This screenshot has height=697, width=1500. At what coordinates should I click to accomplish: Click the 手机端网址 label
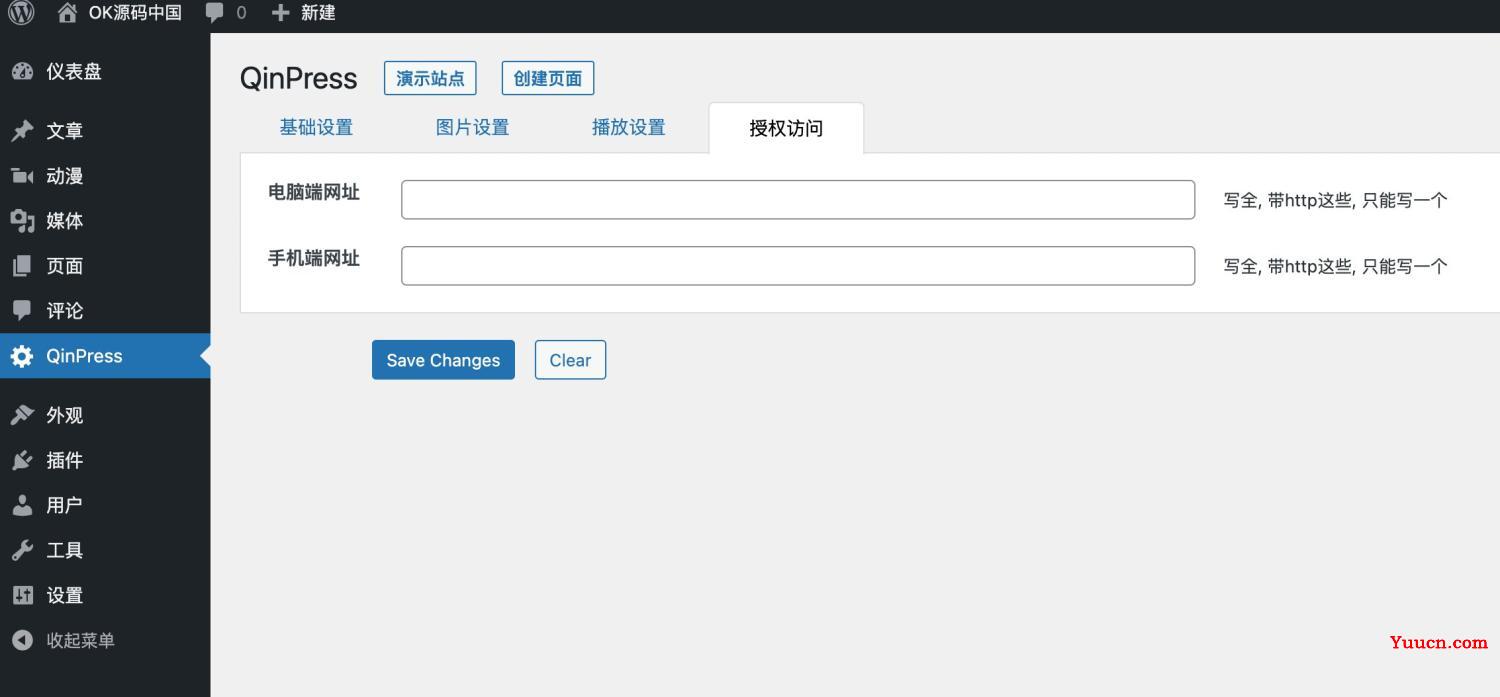[314, 258]
